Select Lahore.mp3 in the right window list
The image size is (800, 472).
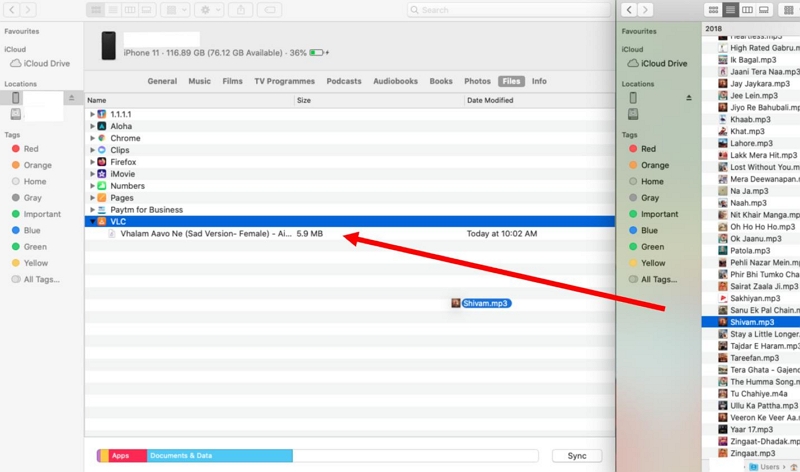coord(751,143)
